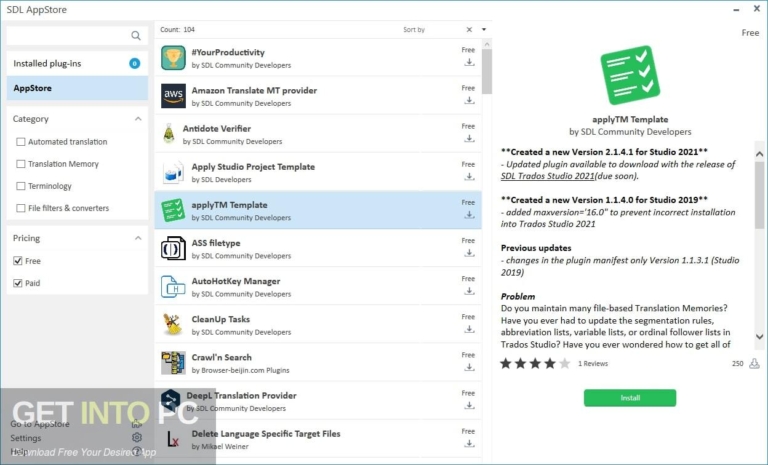
Task: Click the plugin list scrollbar thumb
Action: [486, 71]
